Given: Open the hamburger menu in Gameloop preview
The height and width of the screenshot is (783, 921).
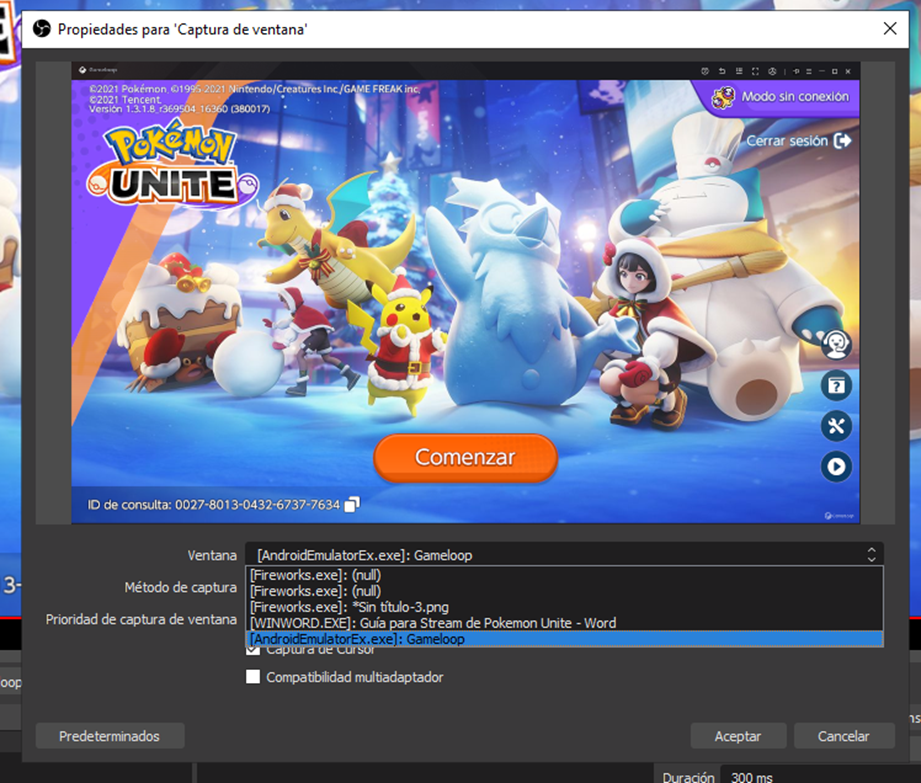Looking at the screenshot, I should [x=809, y=71].
